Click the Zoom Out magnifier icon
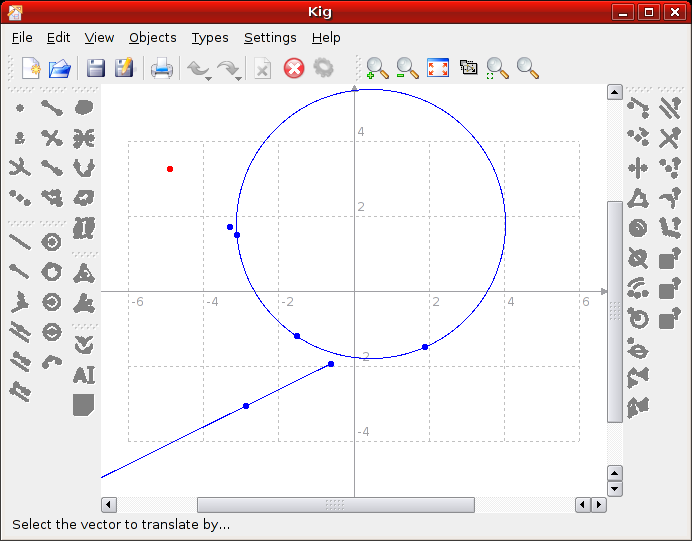692x541 pixels. coord(407,68)
